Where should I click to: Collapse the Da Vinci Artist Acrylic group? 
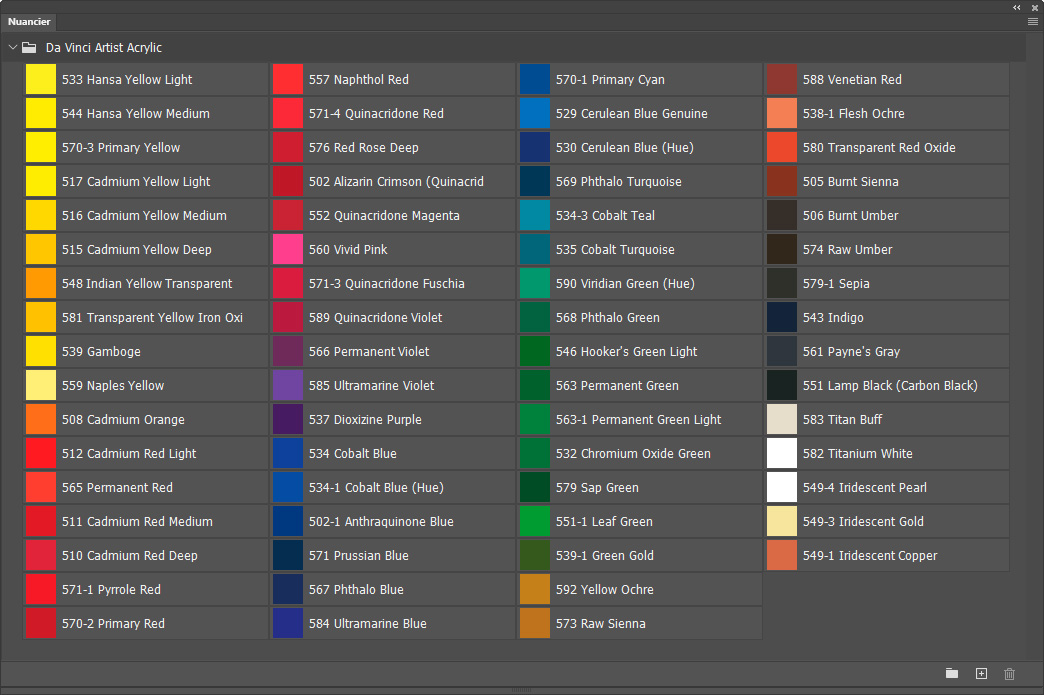pos(13,47)
